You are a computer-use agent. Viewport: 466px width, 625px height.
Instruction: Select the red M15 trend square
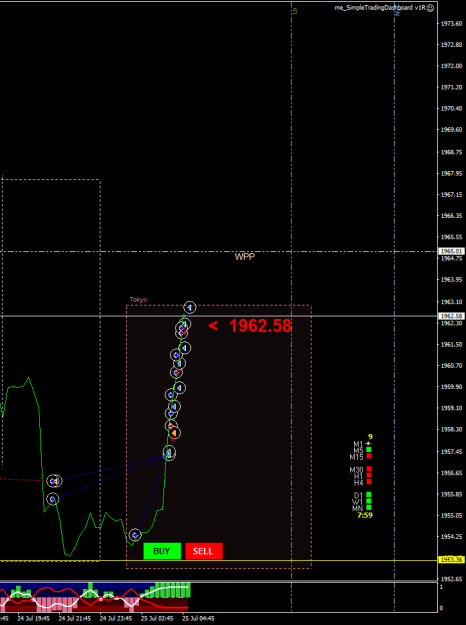(369, 456)
